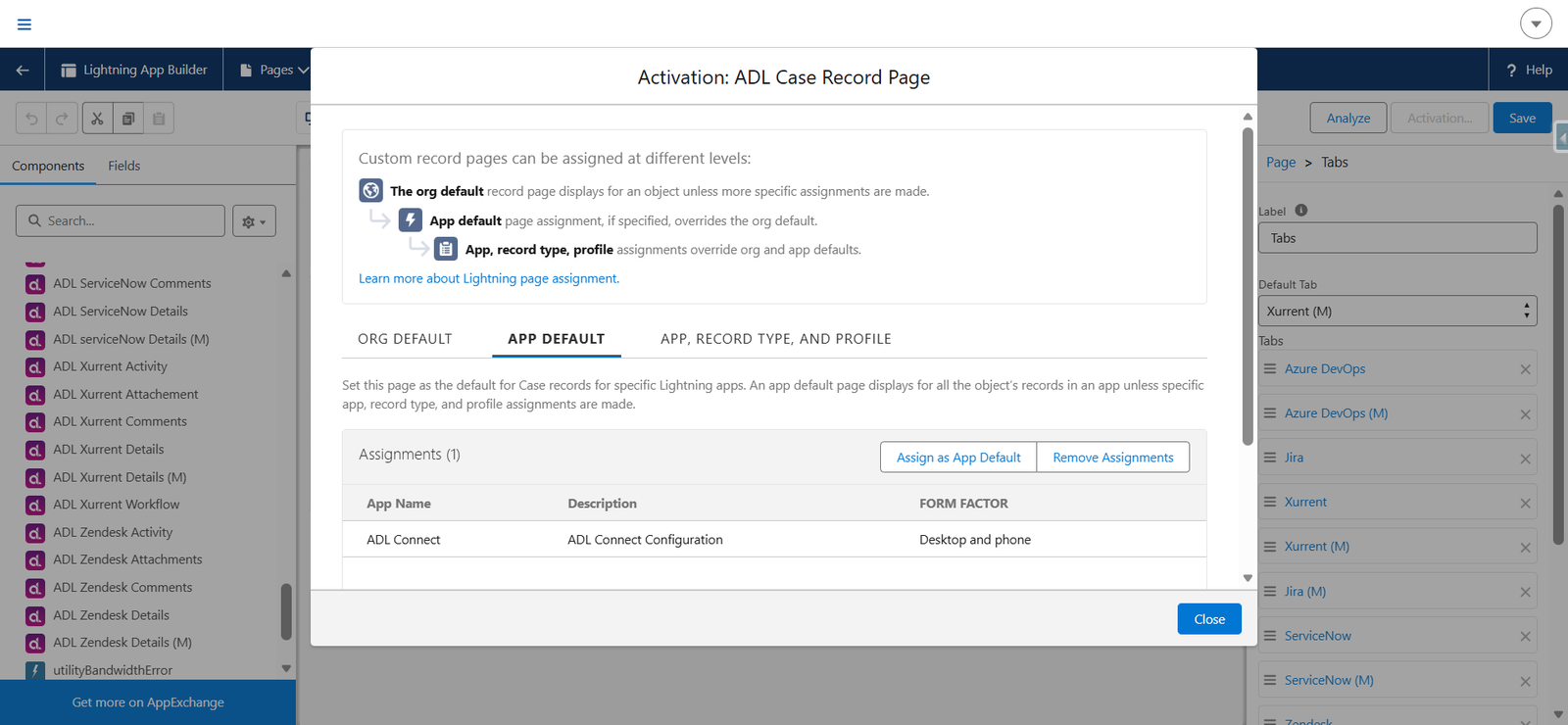Click the activation dialog scrollbar
The image size is (1568, 725).
coord(1248,286)
